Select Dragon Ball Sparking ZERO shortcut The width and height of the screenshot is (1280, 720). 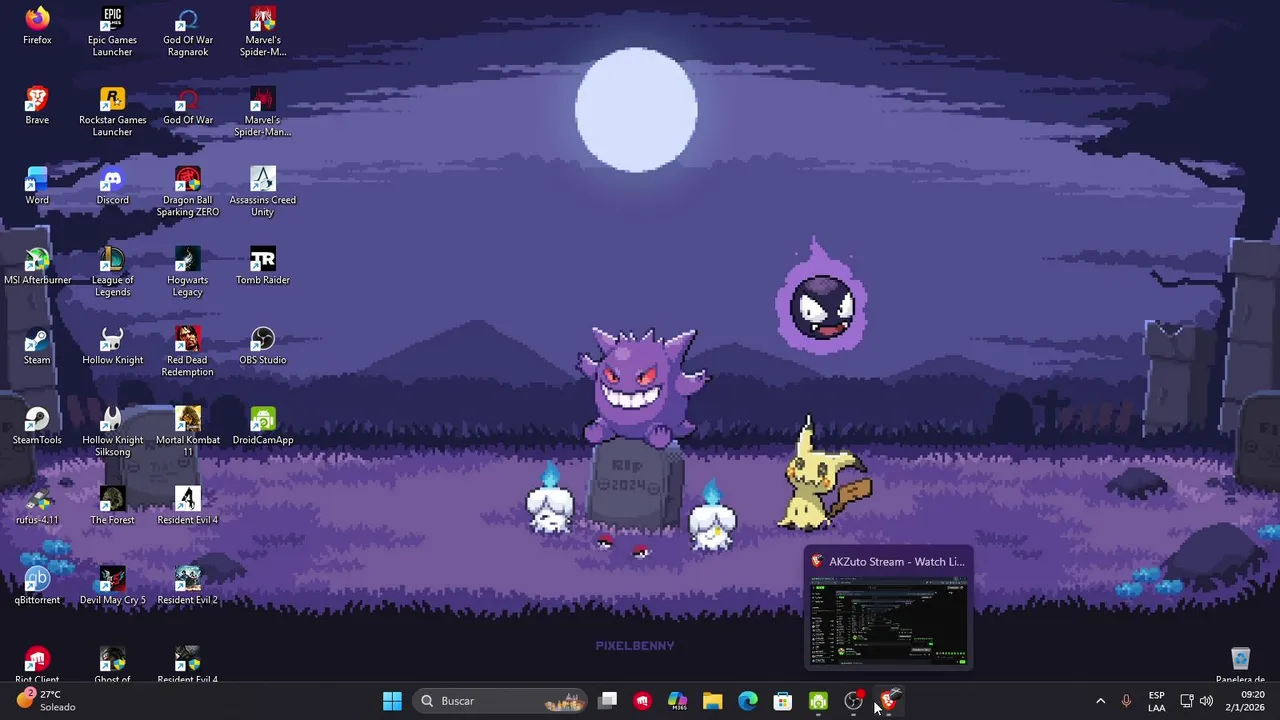coord(188,191)
